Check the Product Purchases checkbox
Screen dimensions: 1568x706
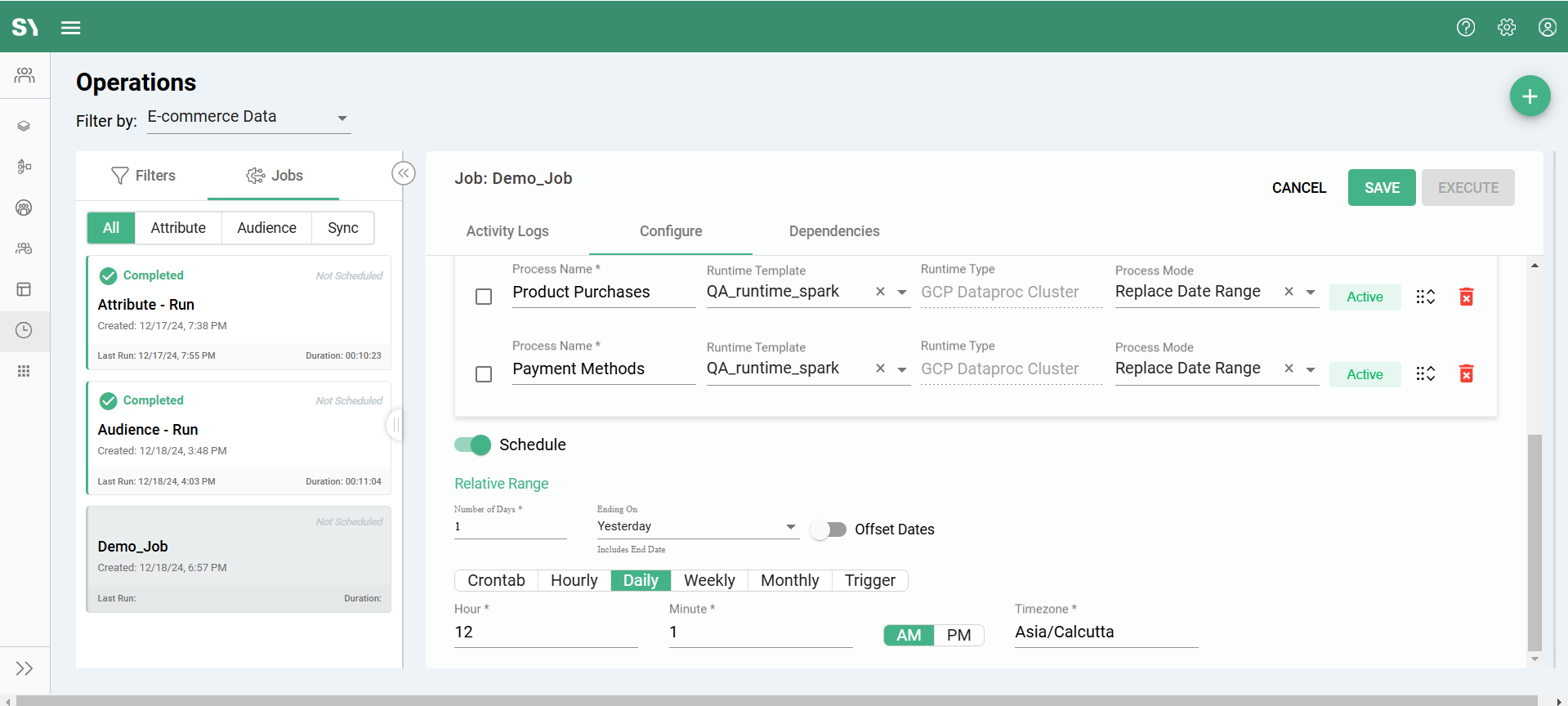tap(484, 297)
